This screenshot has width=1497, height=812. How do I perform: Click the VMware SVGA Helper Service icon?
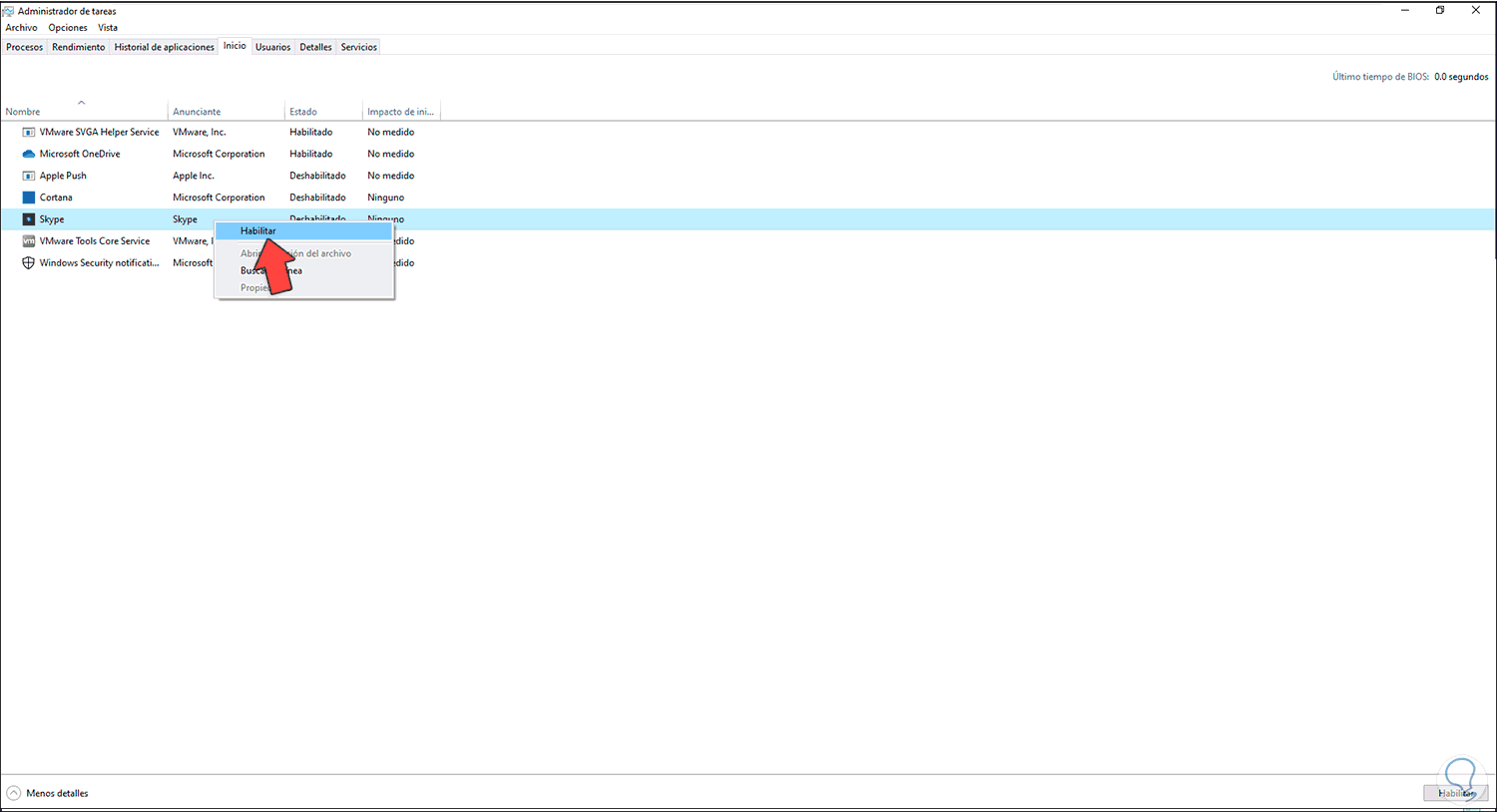(x=29, y=132)
